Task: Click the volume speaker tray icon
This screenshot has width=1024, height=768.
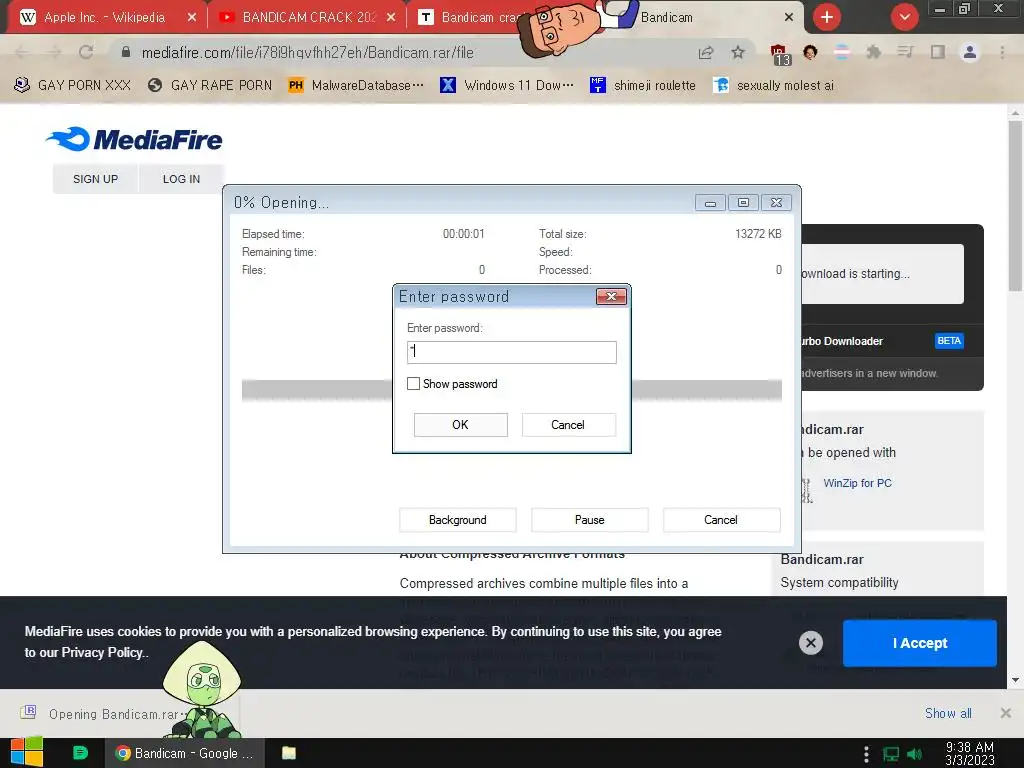Action: pos(914,754)
